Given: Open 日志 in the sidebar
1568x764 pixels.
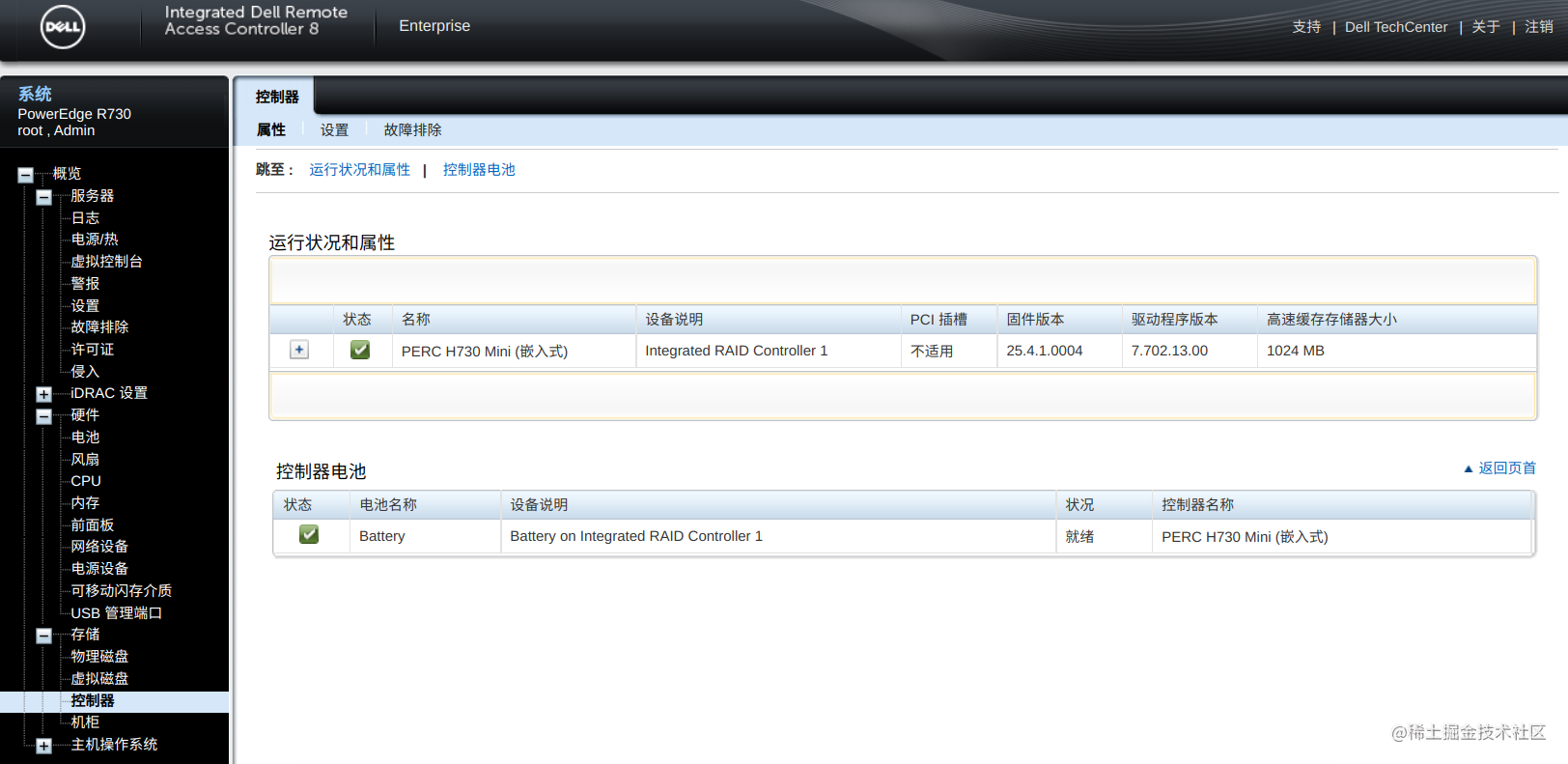Looking at the screenshot, I should [x=85, y=217].
